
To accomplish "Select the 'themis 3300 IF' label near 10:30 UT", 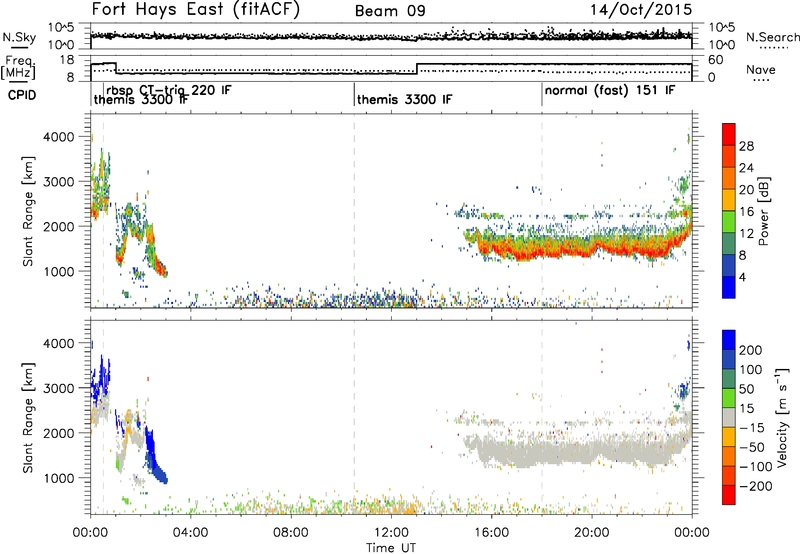I will (x=404, y=99).
